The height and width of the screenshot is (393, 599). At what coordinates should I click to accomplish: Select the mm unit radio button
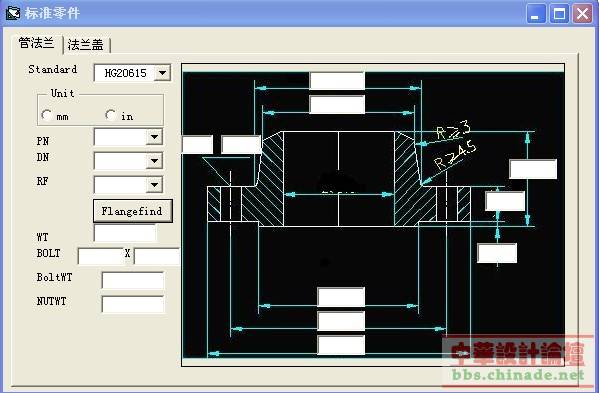[47, 115]
